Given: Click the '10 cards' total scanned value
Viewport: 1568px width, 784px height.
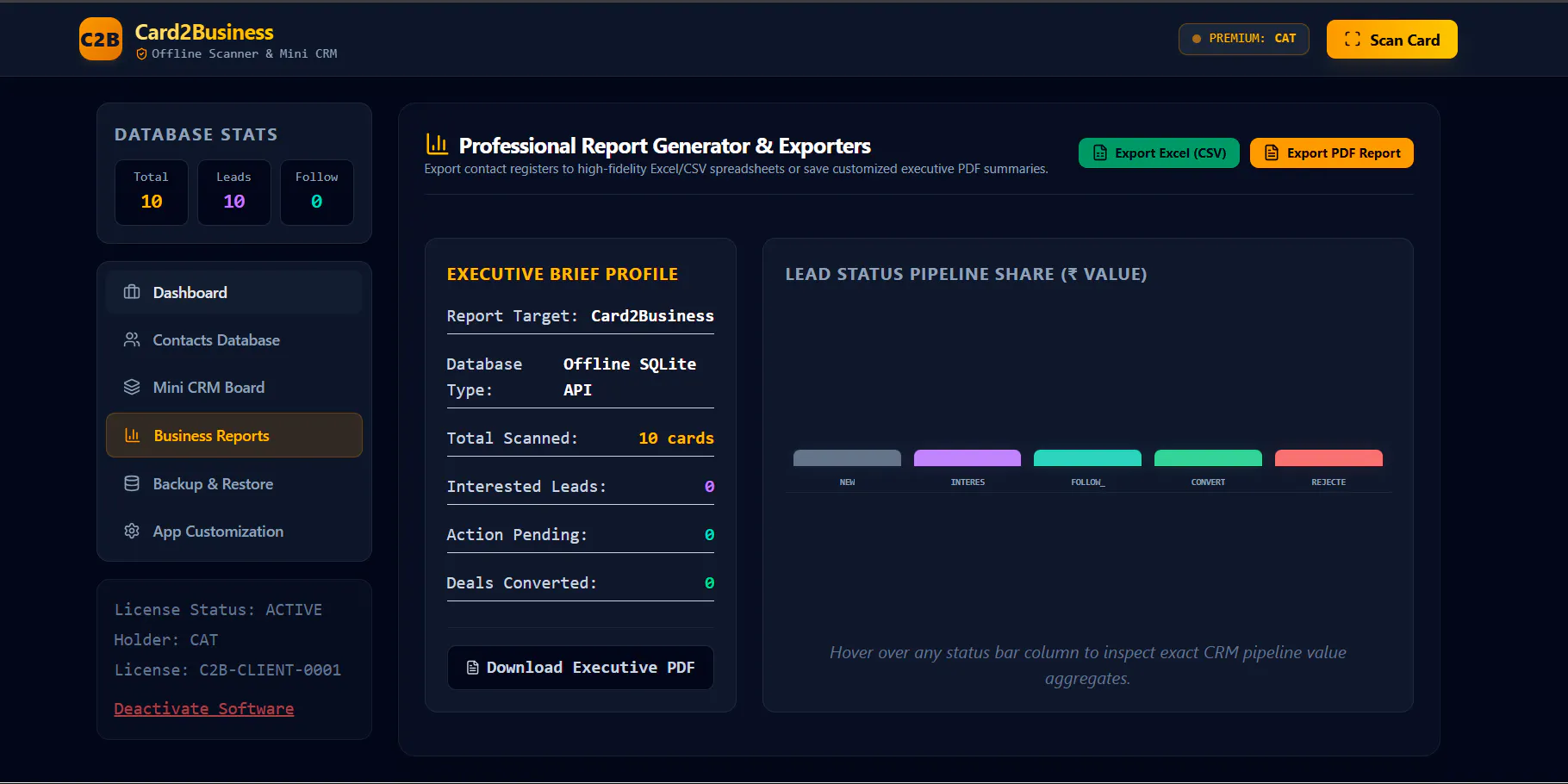Looking at the screenshot, I should point(676,438).
